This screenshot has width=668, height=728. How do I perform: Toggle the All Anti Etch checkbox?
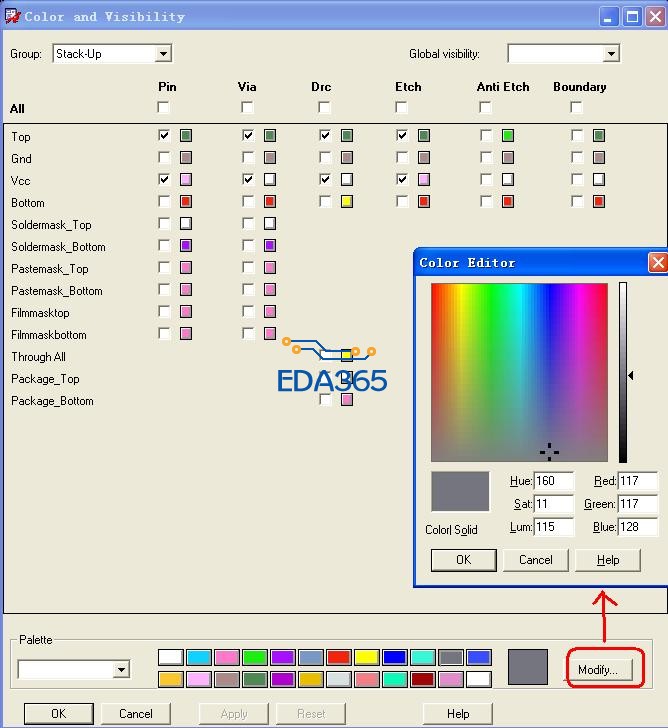[x=485, y=108]
